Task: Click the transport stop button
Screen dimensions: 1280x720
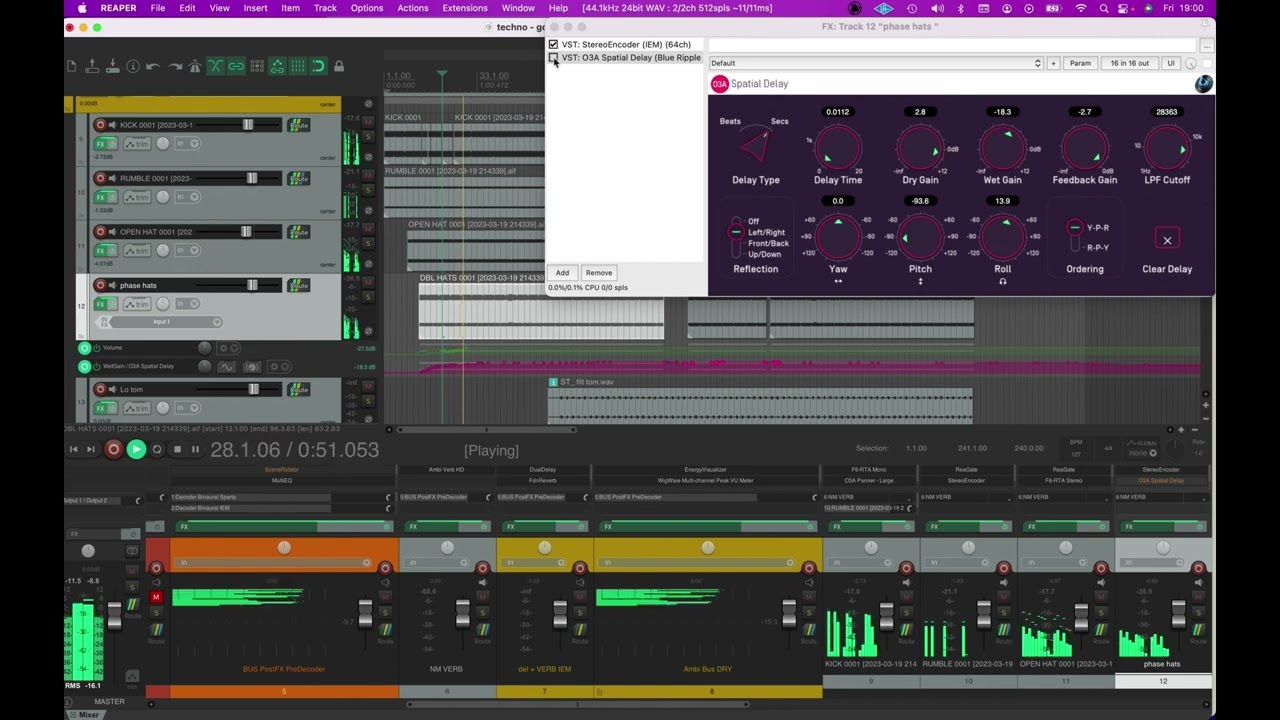Action: pyautogui.click(x=177, y=450)
